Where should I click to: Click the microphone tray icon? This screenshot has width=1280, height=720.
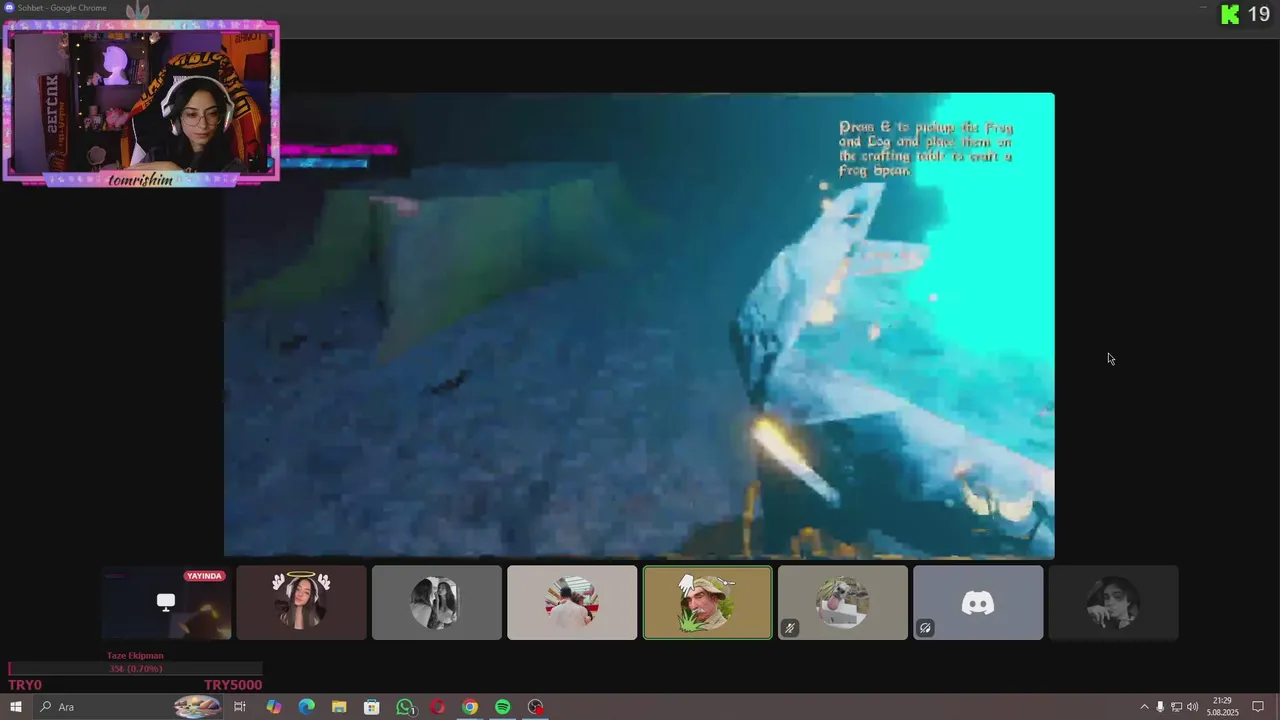1160,707
